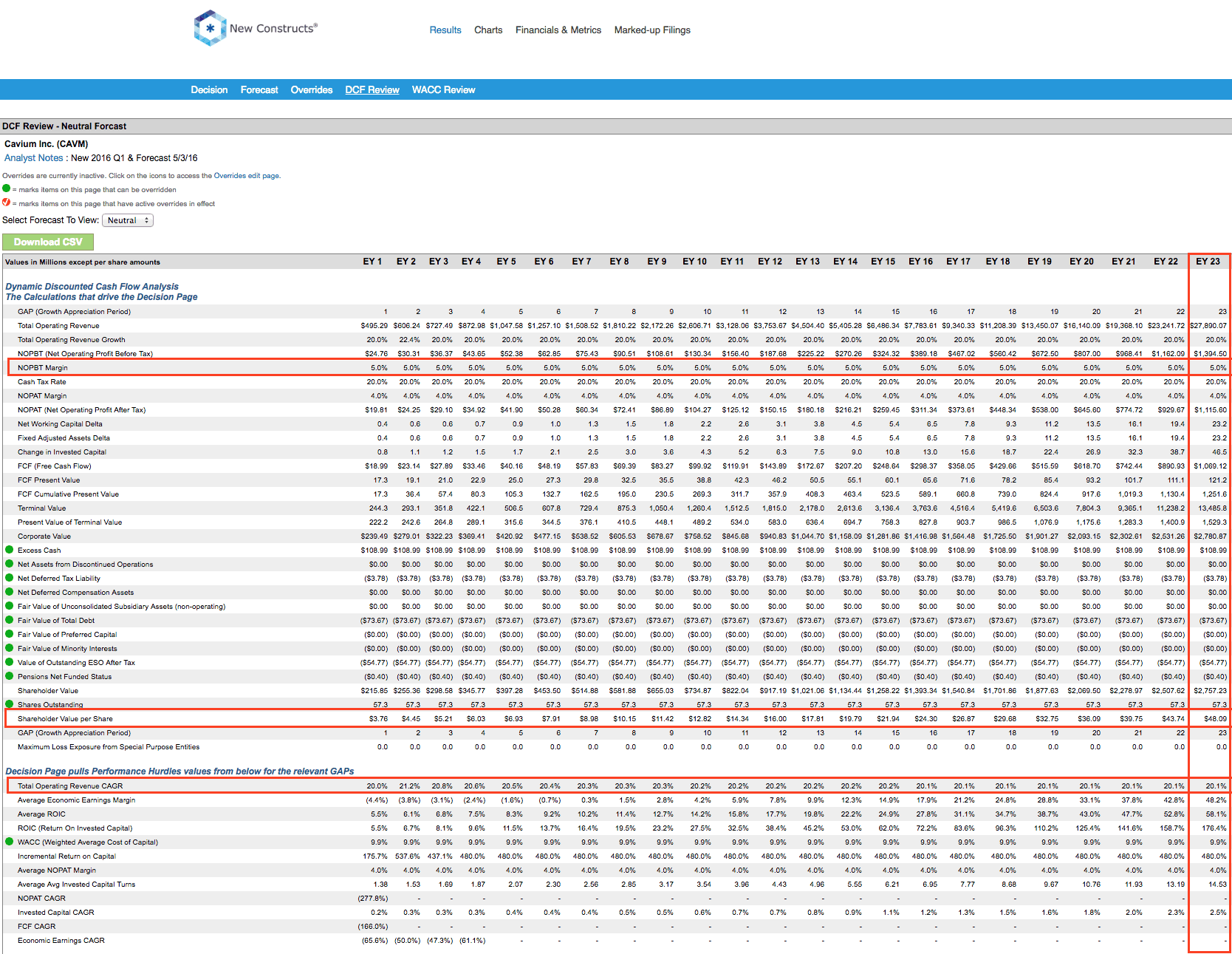This screenshot has height=954, width=1232.
Task: Click green override dot beside Excess Cash
Action: (x=10, y=550)
